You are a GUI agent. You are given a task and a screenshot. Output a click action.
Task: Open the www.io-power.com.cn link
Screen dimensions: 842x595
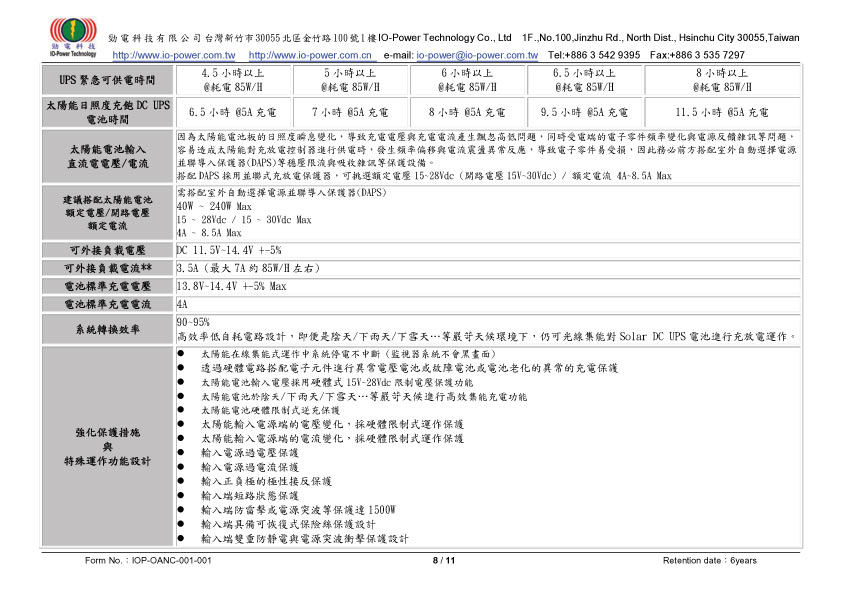(x=311, y=55)
